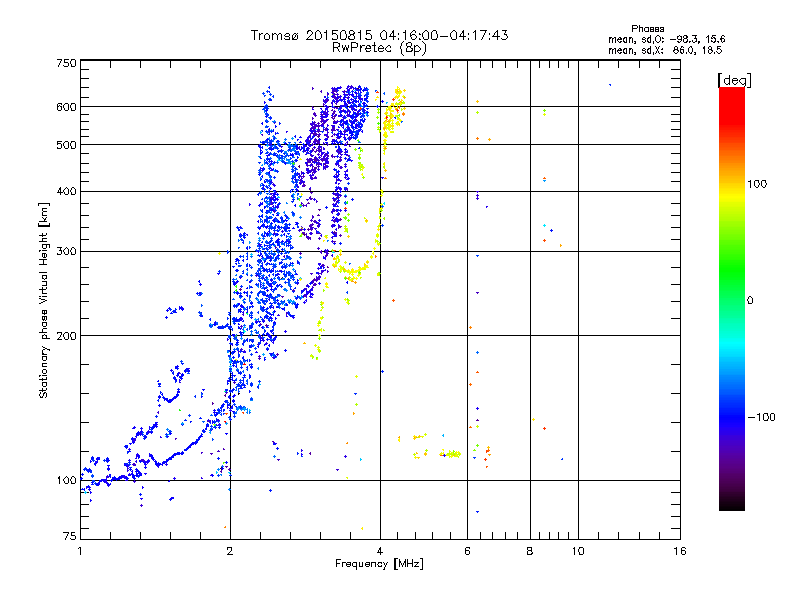The width and height of the screenshot is (800, 600).
Task: Click the yellow echo cluster near 600 km
Action: 393,112
